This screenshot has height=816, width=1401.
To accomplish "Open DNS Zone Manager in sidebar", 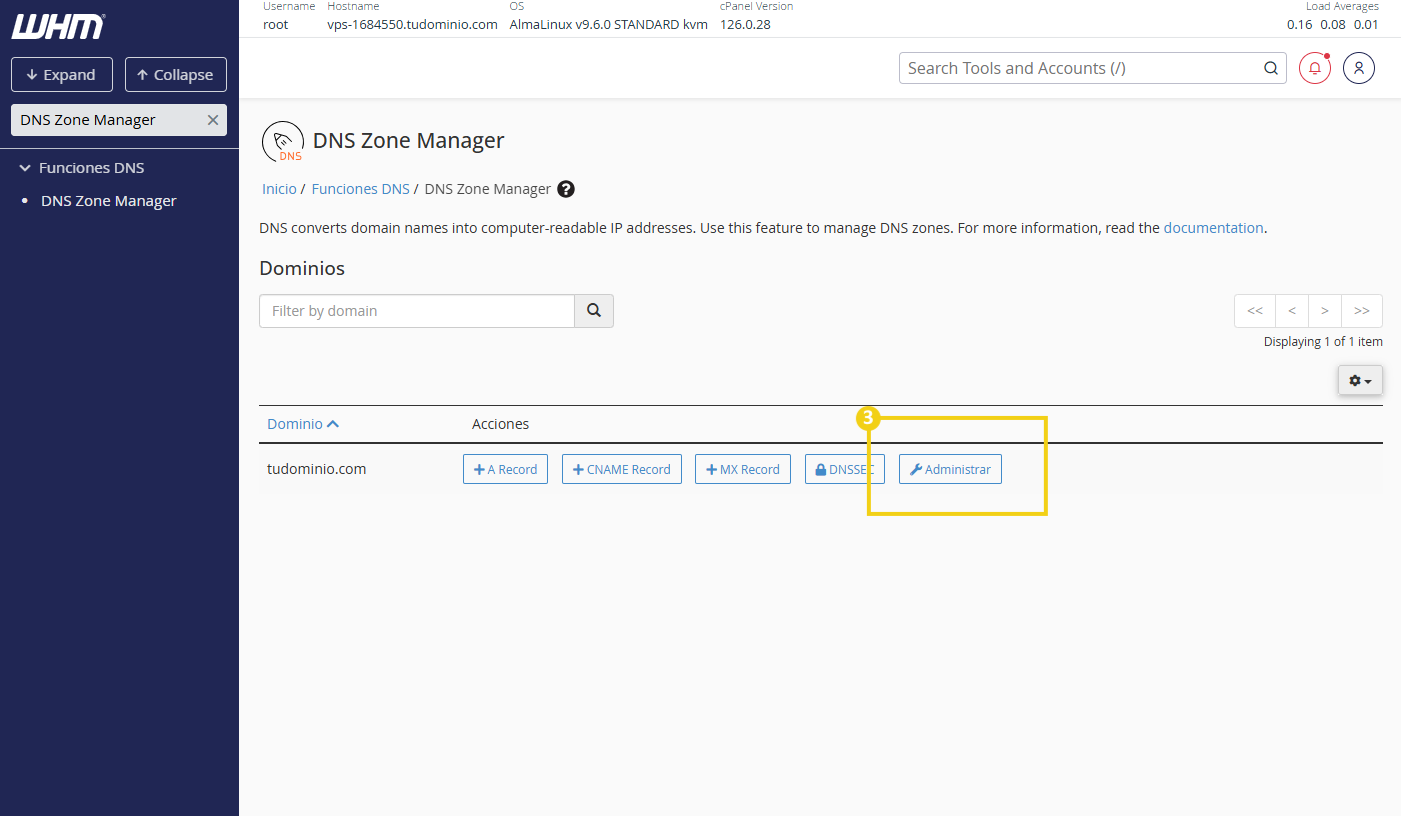I will pyautogui.click(x=108, y=201).
